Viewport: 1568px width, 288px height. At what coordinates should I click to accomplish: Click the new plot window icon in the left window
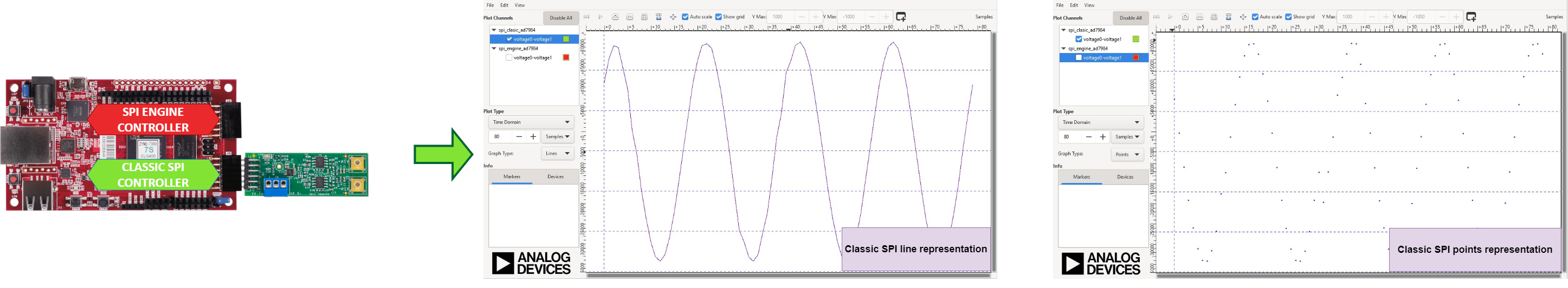click(x=901, y=17)
